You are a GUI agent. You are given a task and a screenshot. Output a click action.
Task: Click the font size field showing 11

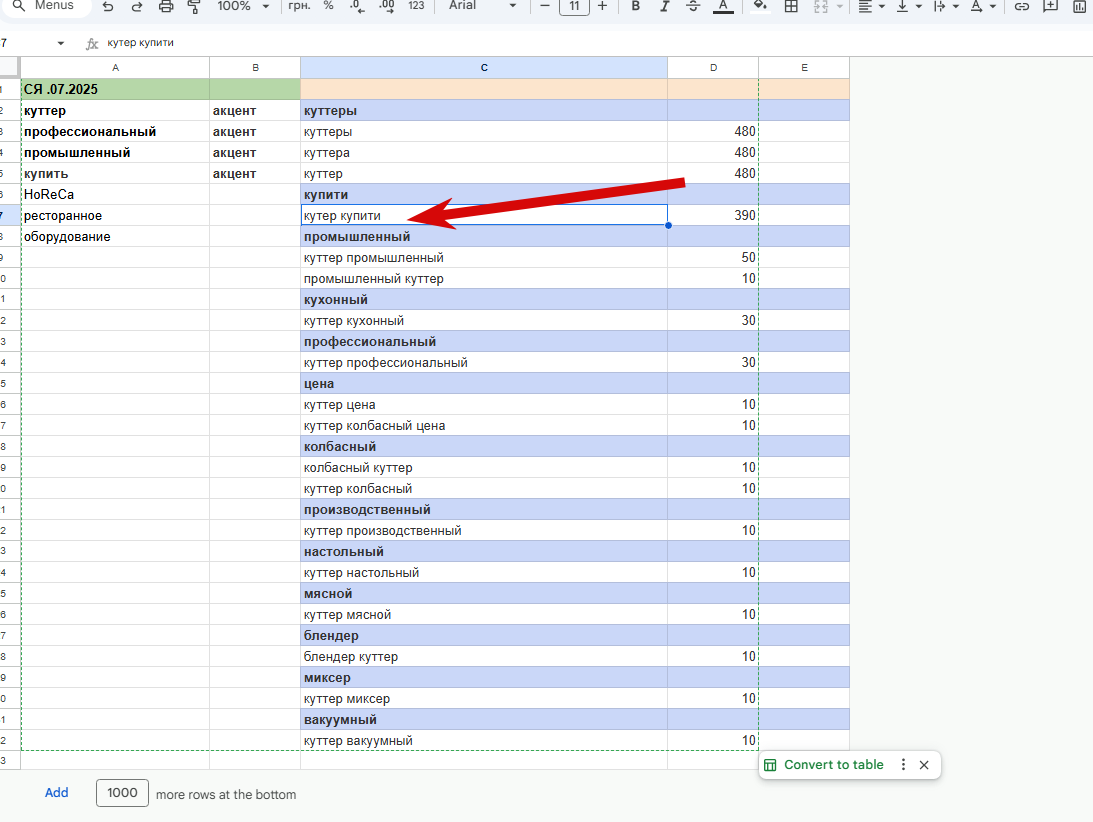(574, 6)
